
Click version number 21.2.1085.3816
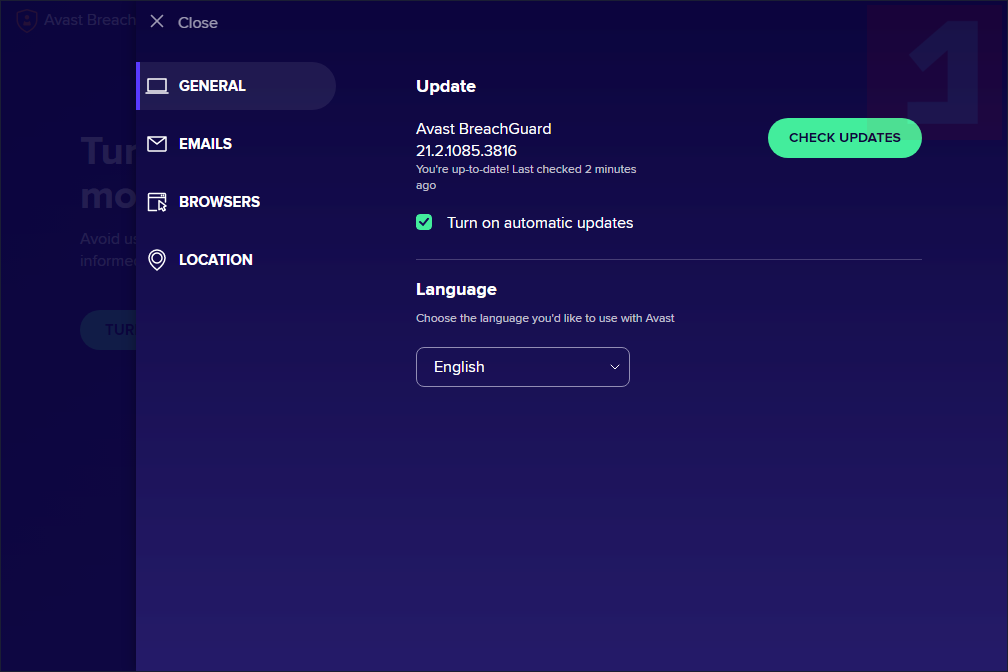466,150
